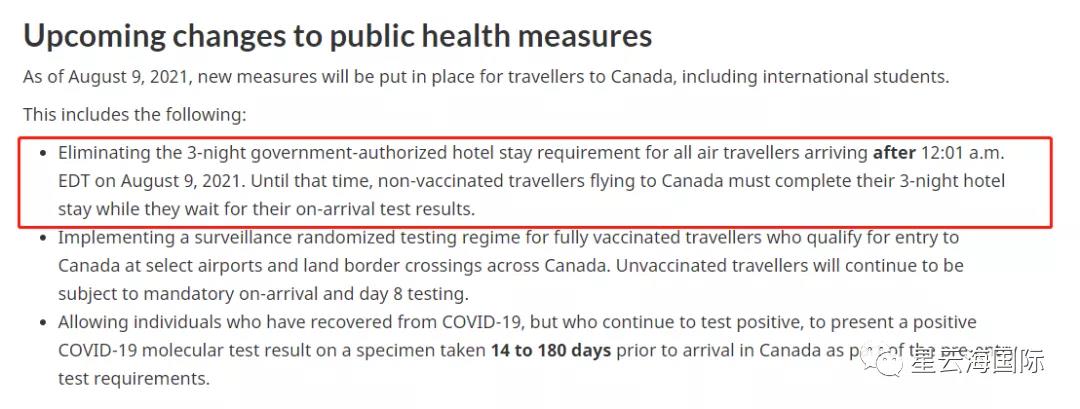
Task: Click the bullet dot before "Allowing individuals"
Action: pyautogui.click(x=42, y=323)
